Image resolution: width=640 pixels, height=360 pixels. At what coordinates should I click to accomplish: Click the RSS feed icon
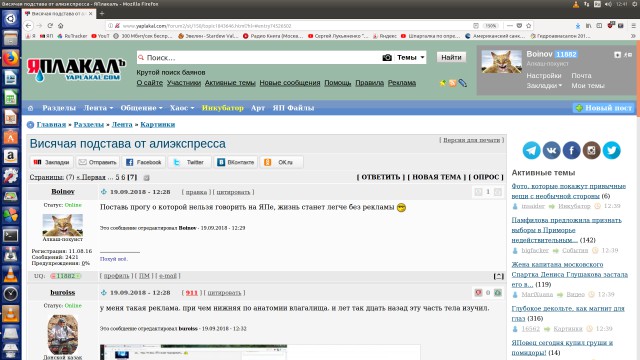click(453, 83)
